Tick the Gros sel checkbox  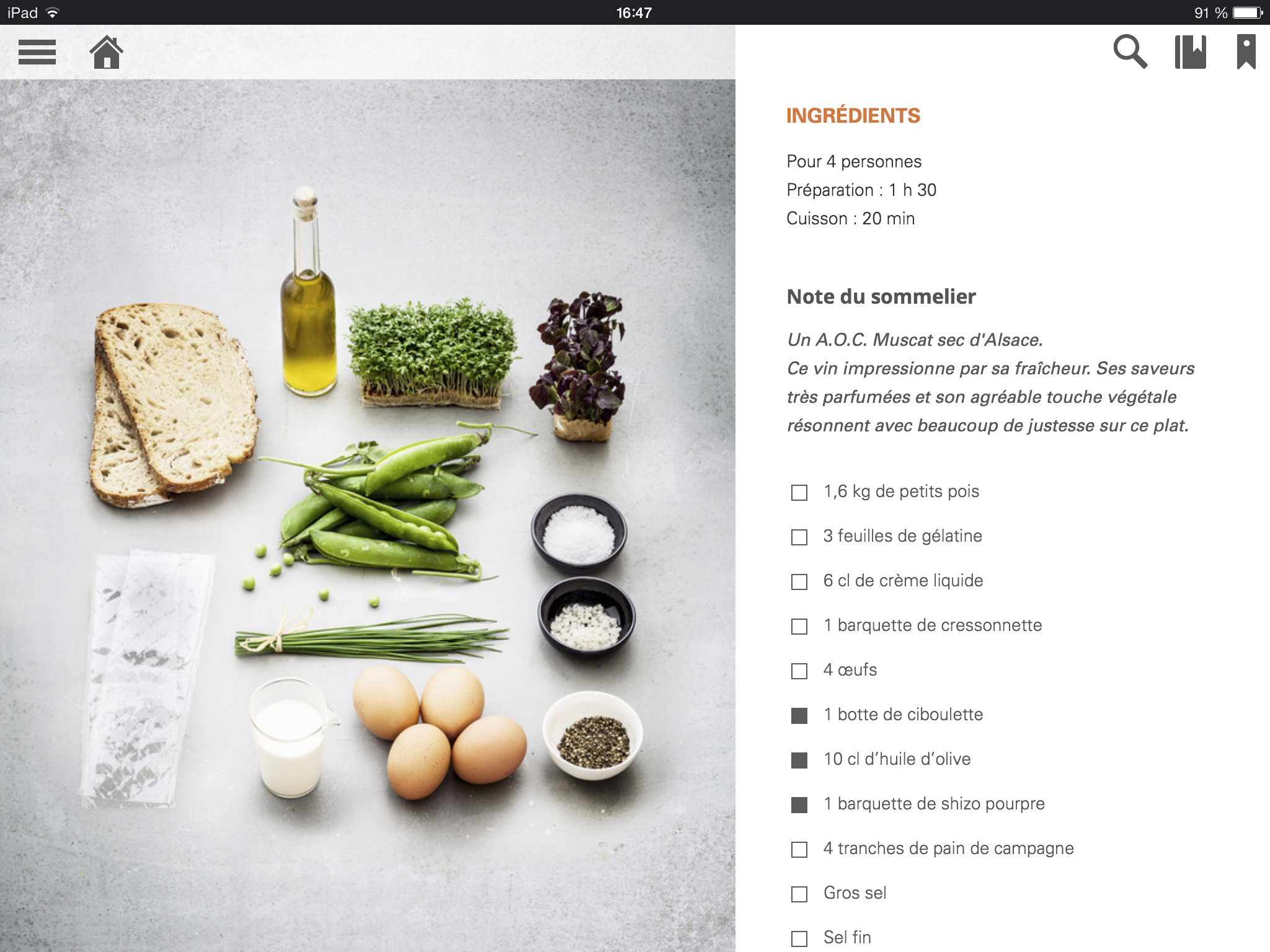pyautogui.click(x=799, y=894)
